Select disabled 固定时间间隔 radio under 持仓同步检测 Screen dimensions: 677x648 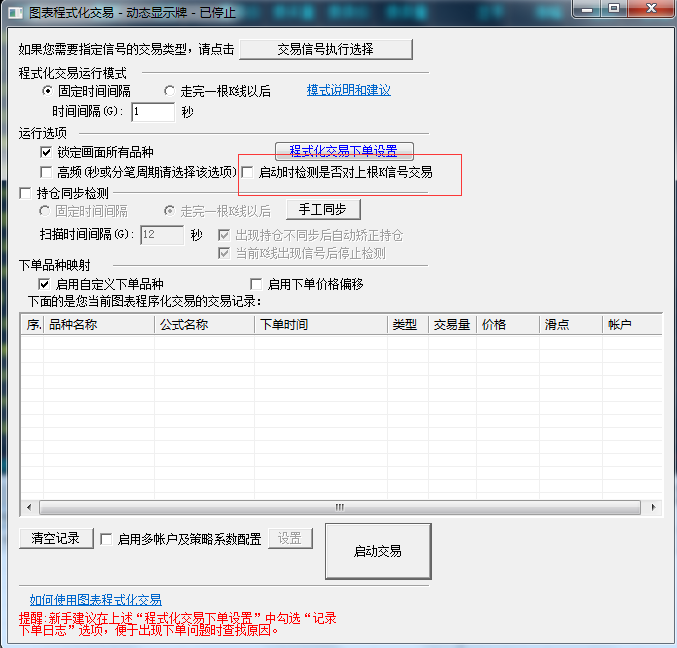[x=44, y=211]
